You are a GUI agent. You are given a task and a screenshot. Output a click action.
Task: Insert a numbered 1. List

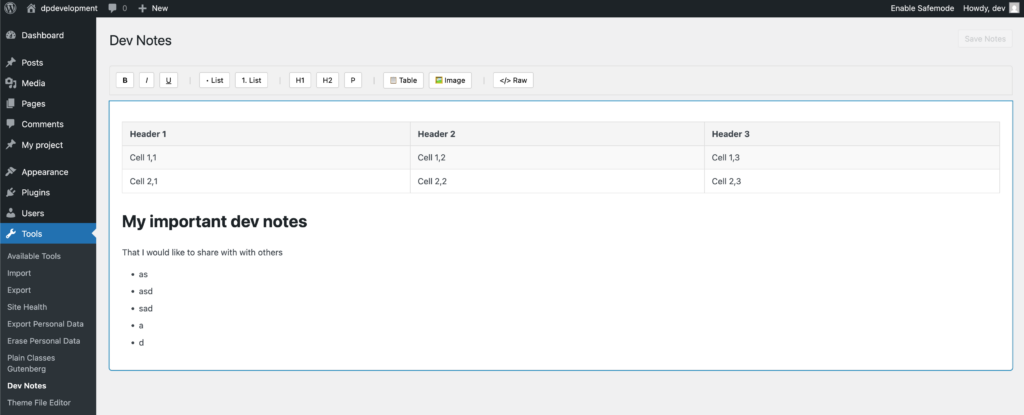point(251,80)
